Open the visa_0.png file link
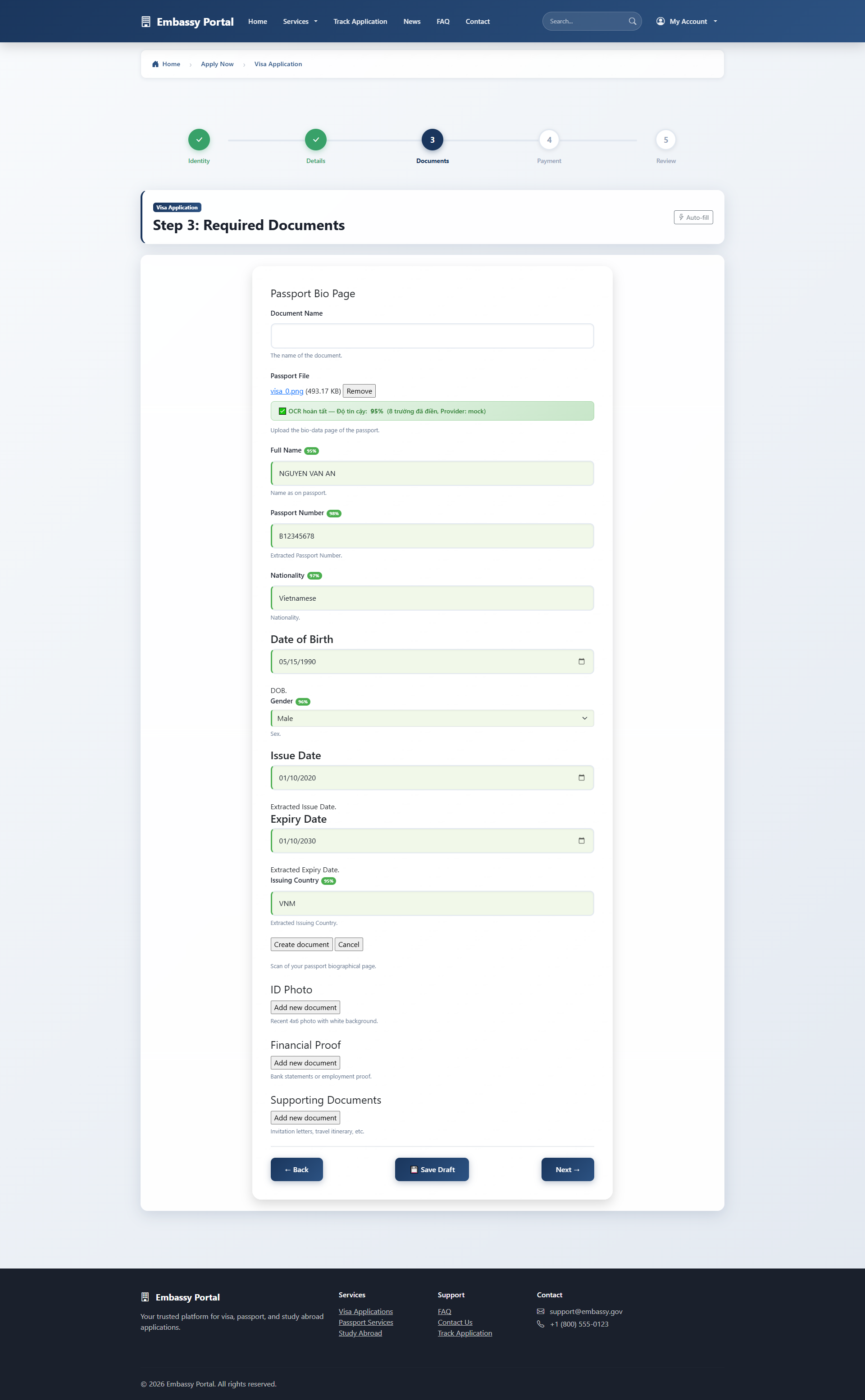 pos(287,391)
